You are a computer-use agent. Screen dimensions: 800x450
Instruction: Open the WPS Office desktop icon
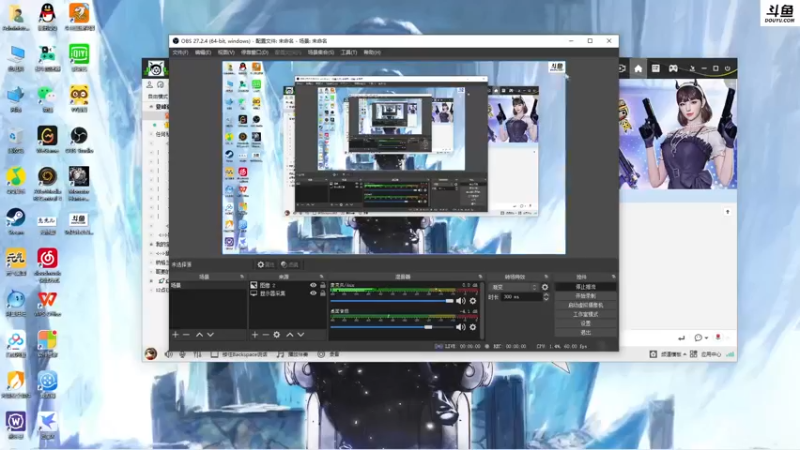47,303
